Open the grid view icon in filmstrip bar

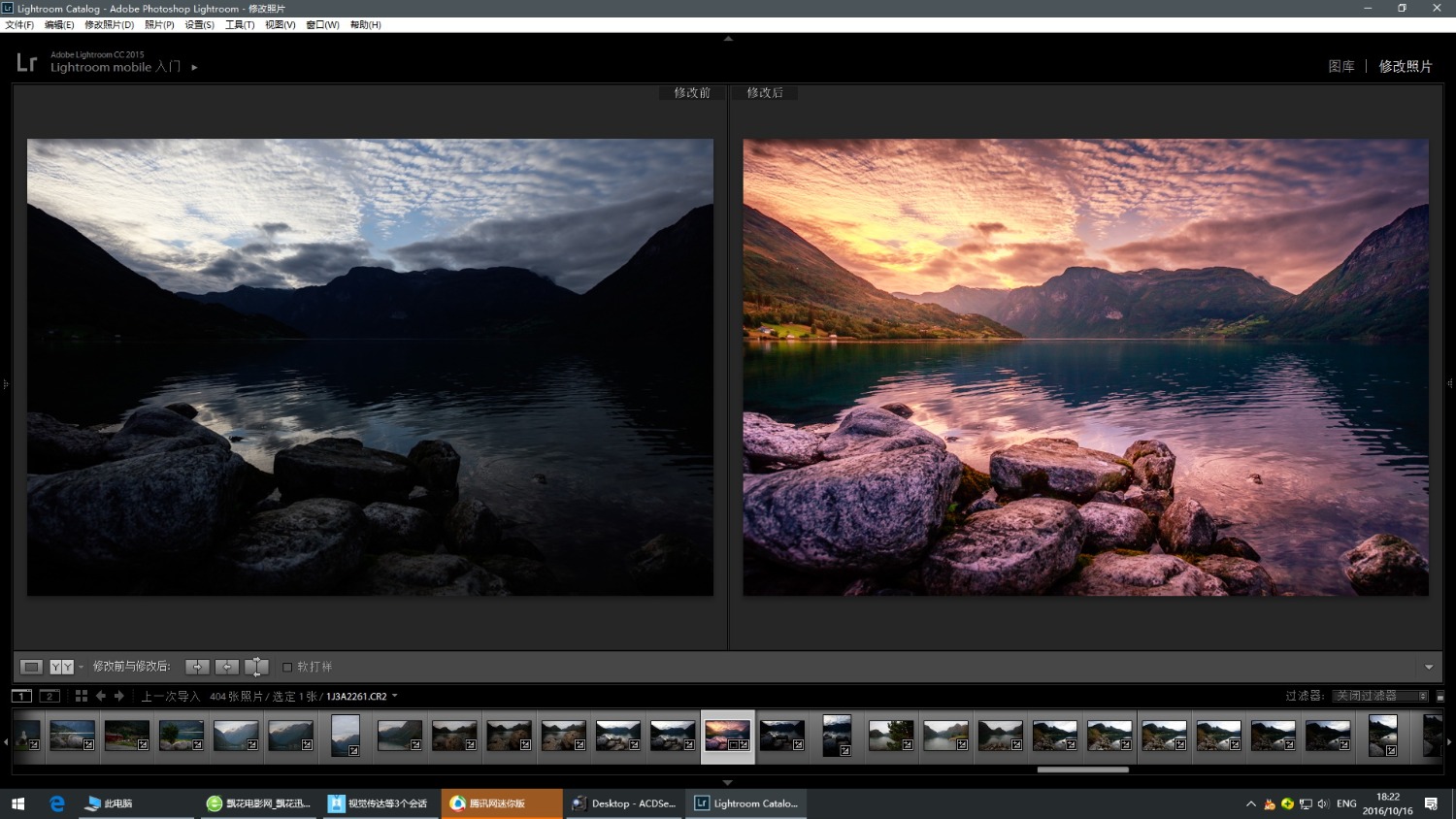point(82,696)
